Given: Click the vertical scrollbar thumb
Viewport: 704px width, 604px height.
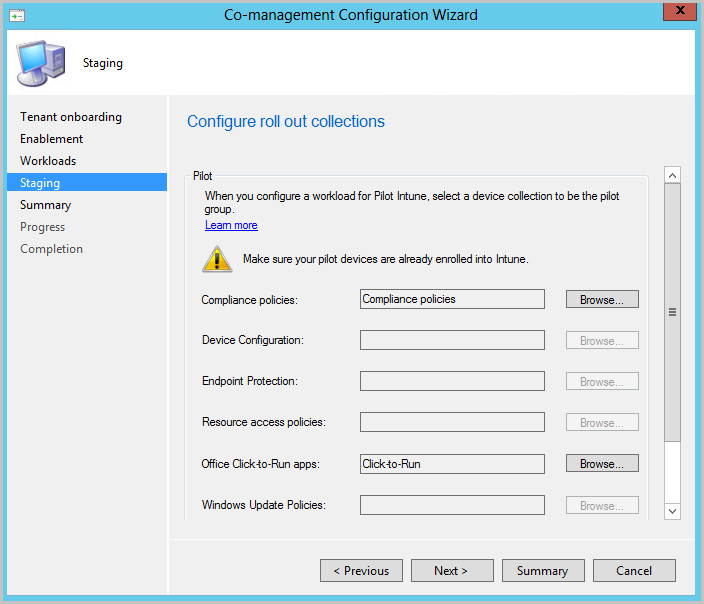Looking at the screenshot, I should [672, 312].
